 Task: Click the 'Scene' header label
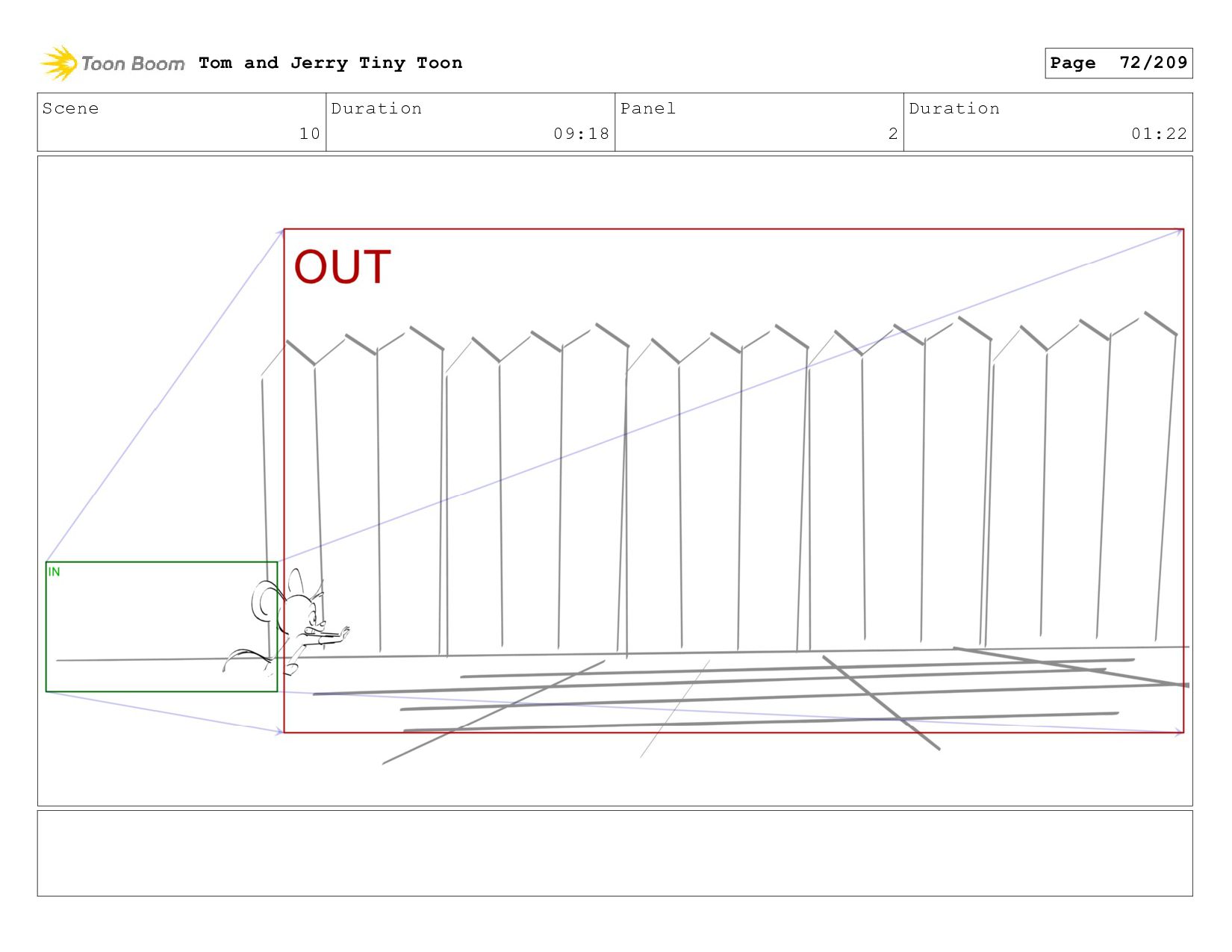coord(70,108)
